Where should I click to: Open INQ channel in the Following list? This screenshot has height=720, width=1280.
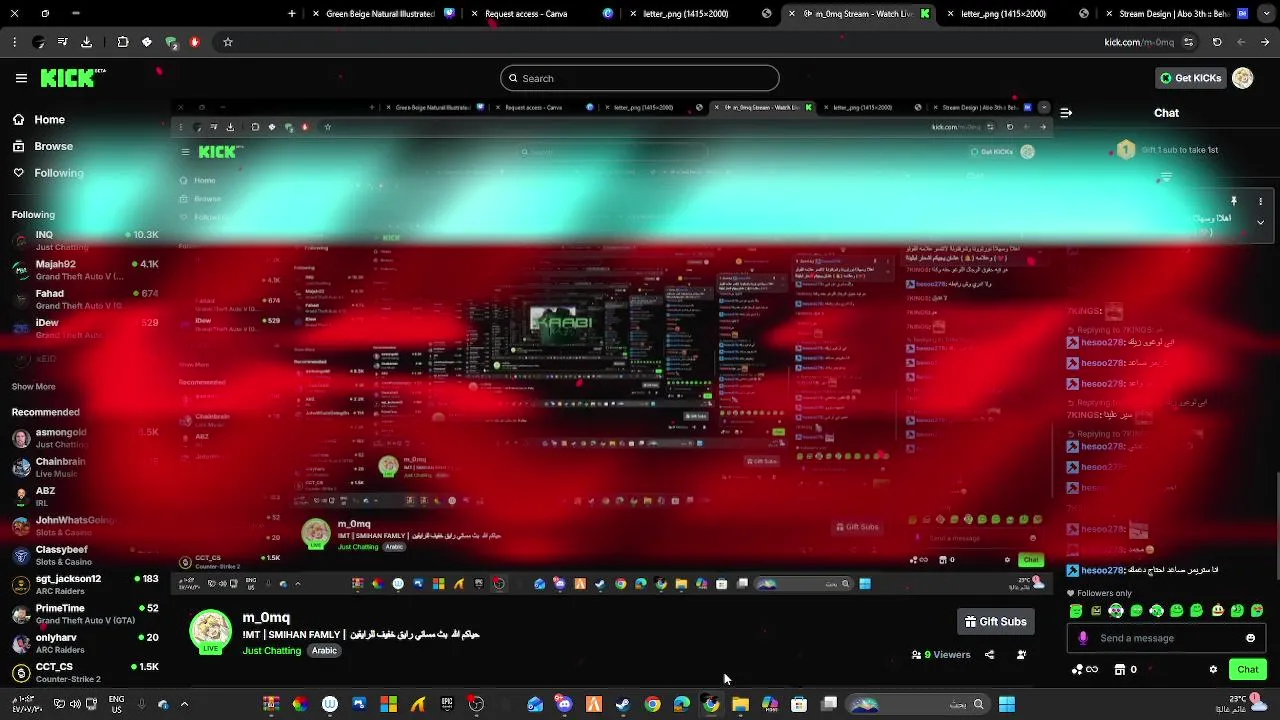pyautogui.click(x=85, y=240)
